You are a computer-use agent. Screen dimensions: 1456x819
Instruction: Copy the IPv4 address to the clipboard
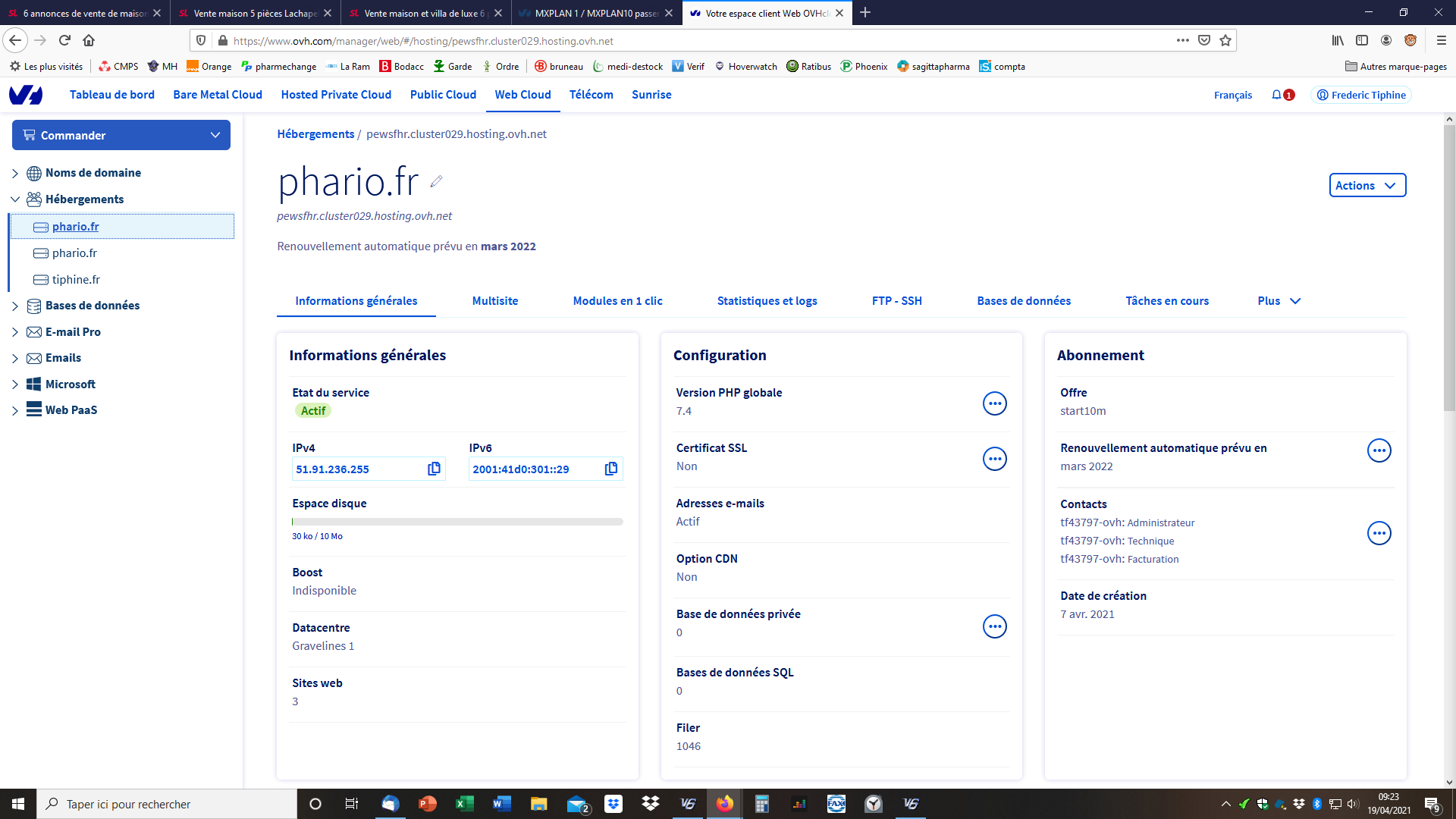click(434, 469)
